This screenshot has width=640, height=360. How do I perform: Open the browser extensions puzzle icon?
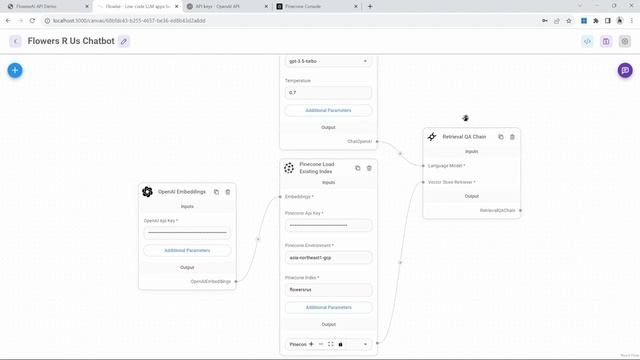pos(596,20)
